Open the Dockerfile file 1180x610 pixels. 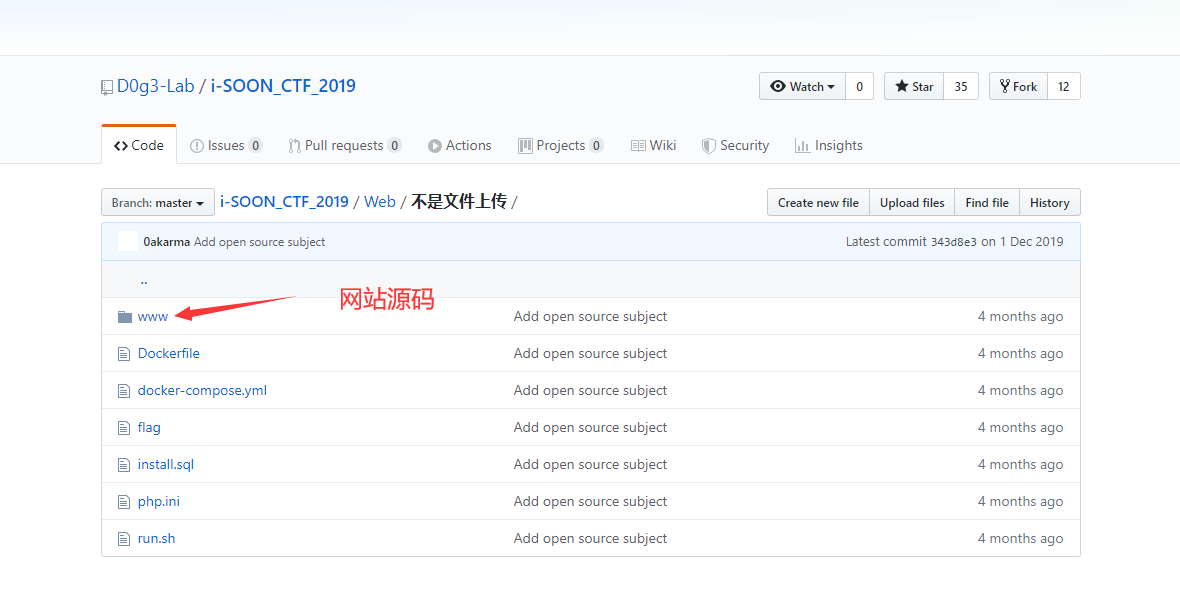(x=169, y=354)
